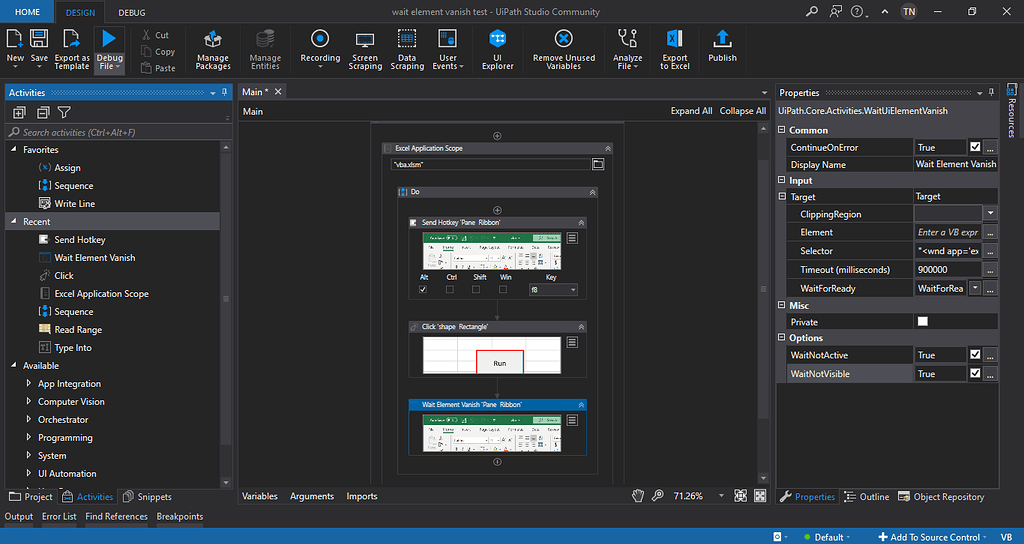The image size is (1024, 544).
Task: Edit the Timeout milliseconds field
Action: coord(948,269)
